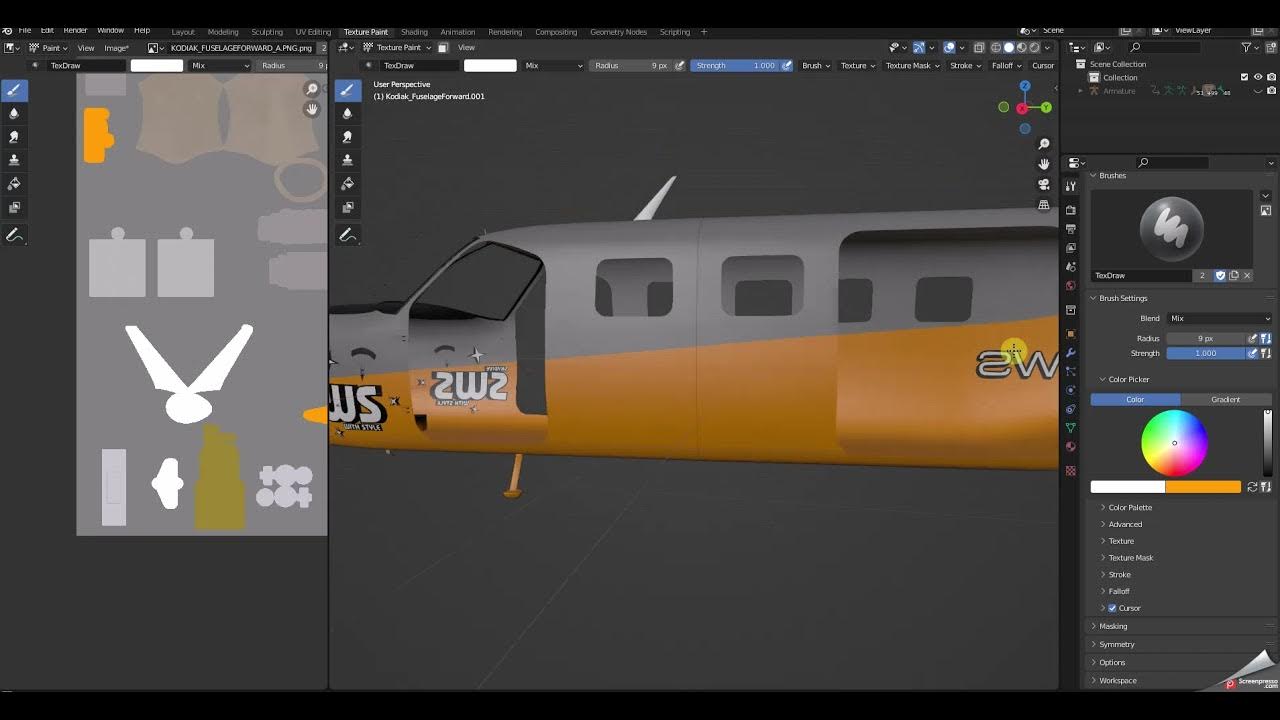Select the Draw brush tool in the image editor

click(x=14, y=90)
